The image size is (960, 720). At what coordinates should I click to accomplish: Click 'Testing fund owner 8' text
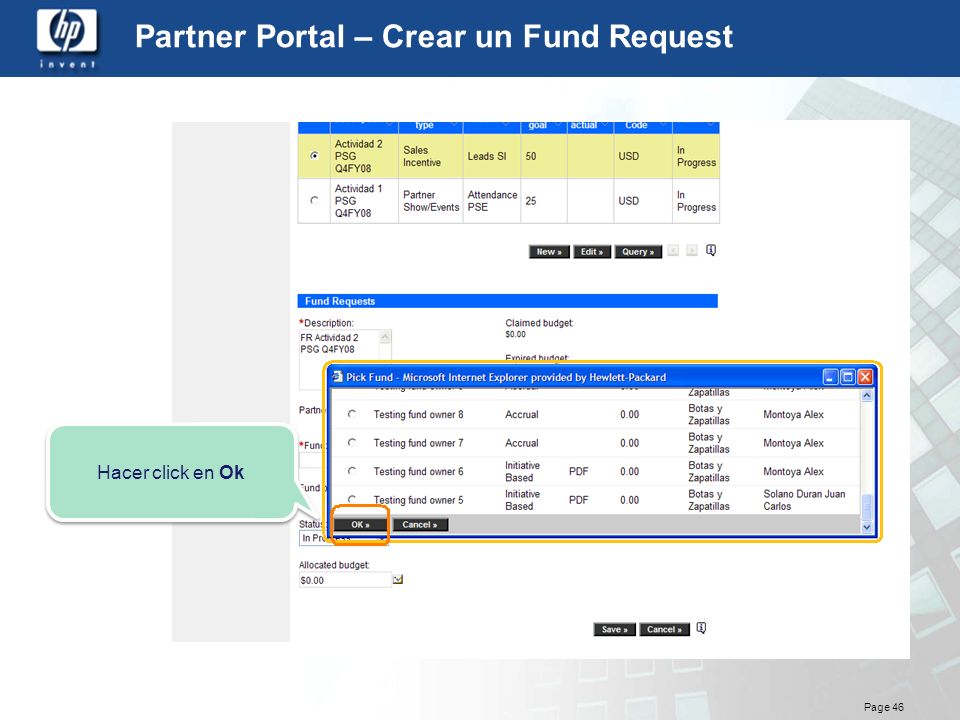418,414
